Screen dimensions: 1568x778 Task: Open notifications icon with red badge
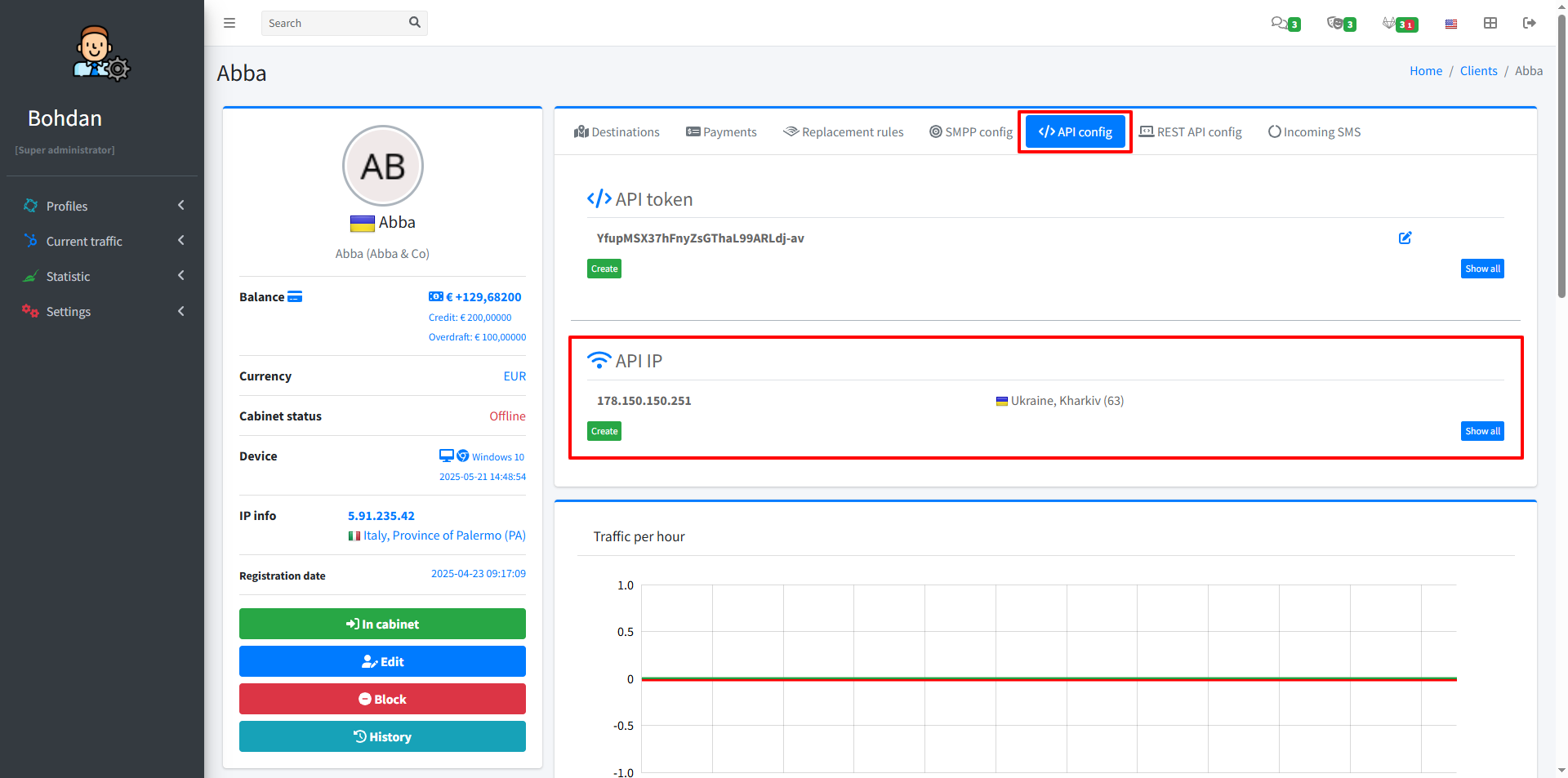(x=1399, y=24)
